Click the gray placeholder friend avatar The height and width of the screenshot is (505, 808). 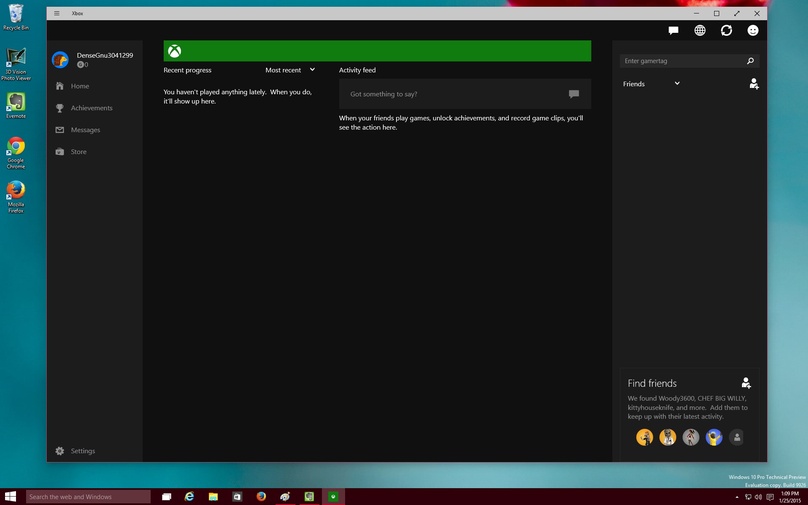[737, 437]
